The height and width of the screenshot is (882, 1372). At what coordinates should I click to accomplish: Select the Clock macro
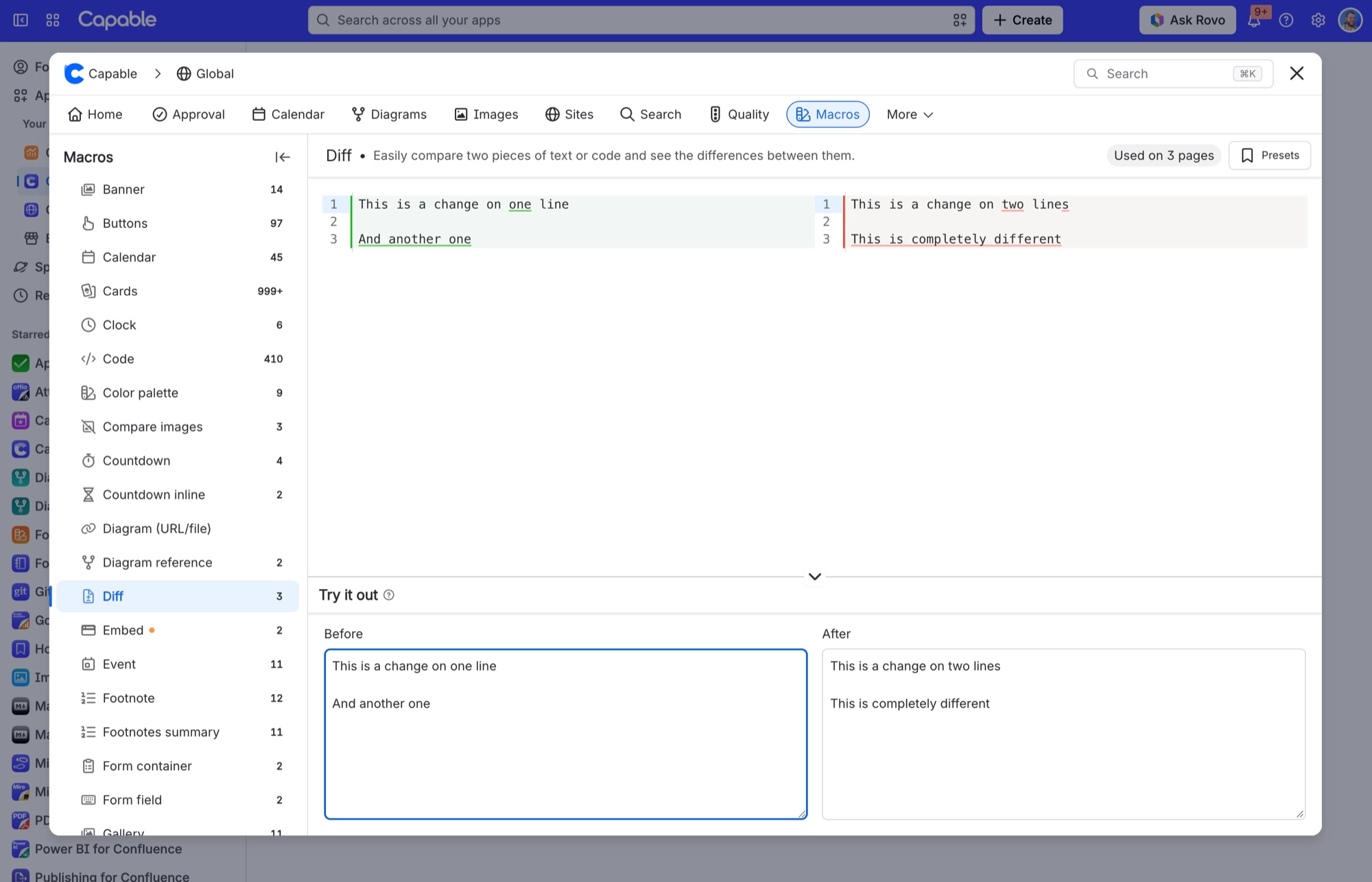coord(178,325)
